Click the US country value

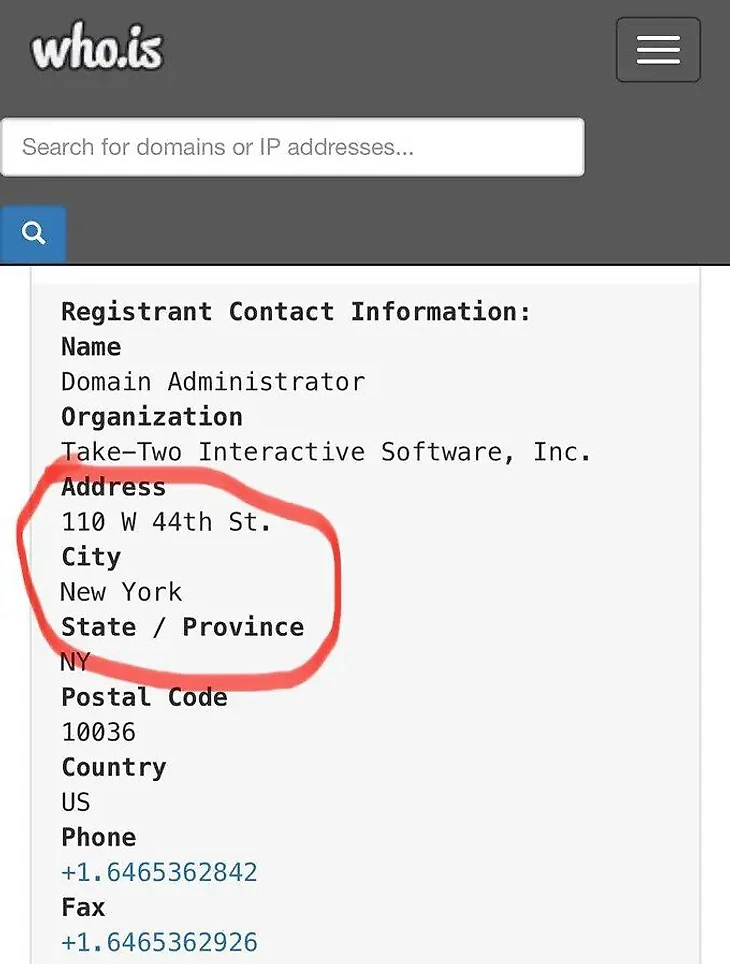pos(76,802)
